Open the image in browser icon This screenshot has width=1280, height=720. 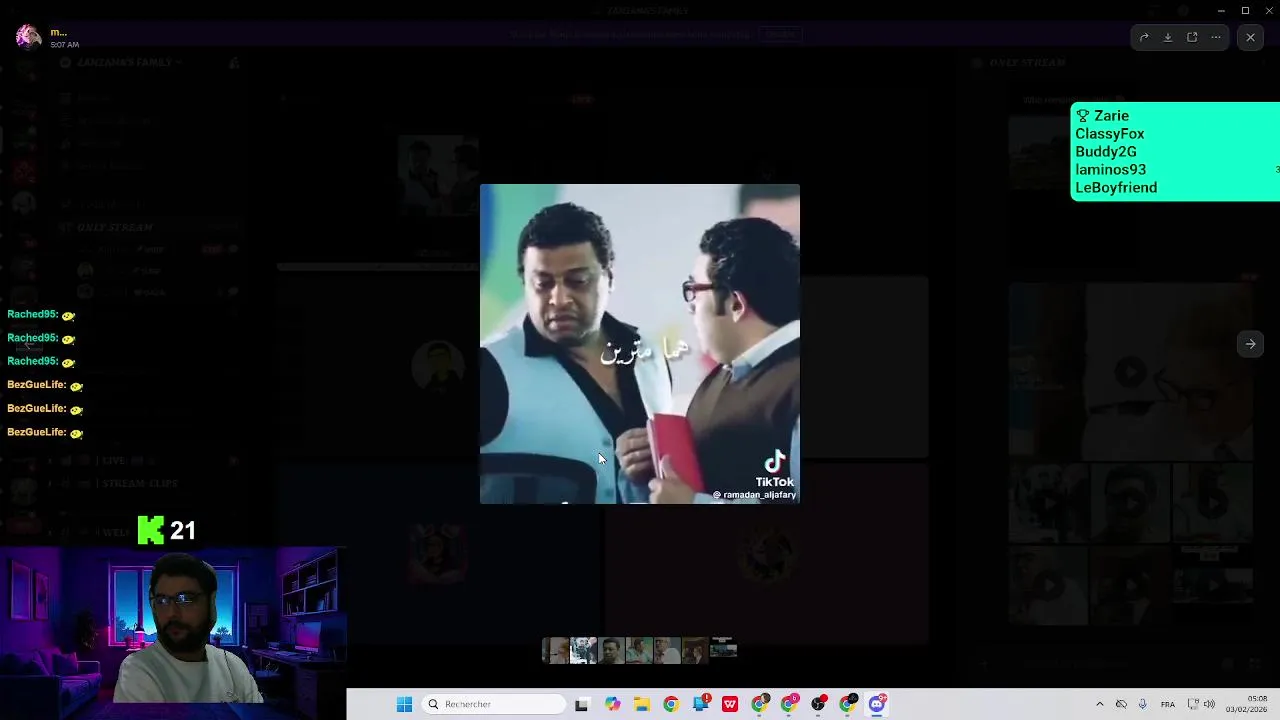(1192, 37)
